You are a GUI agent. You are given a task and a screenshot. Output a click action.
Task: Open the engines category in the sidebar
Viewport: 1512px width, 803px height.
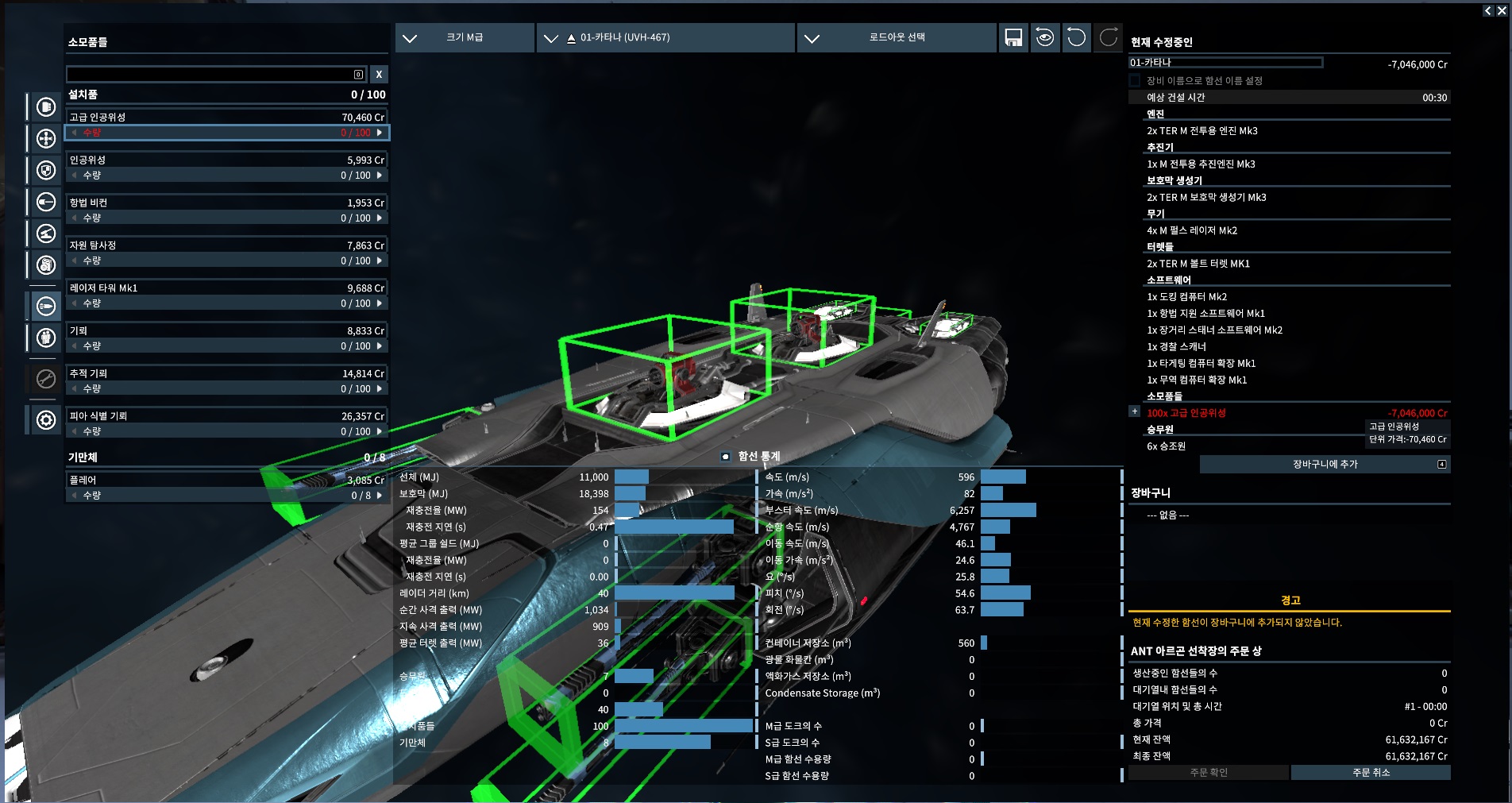point(46,106)
